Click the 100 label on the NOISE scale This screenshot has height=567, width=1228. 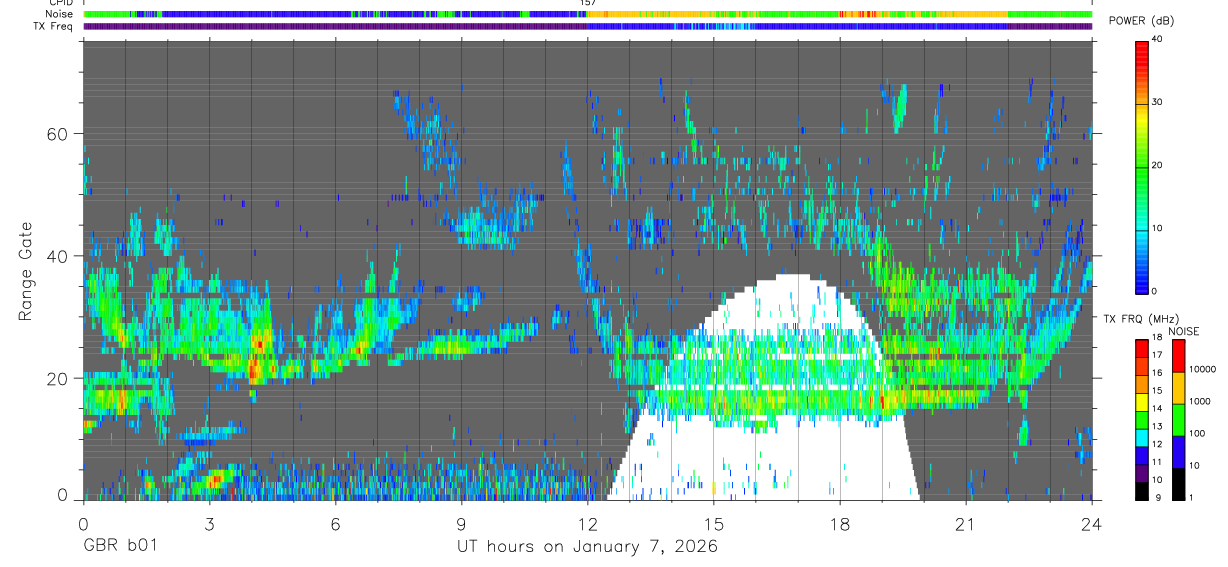click(x=1197, y=433)
